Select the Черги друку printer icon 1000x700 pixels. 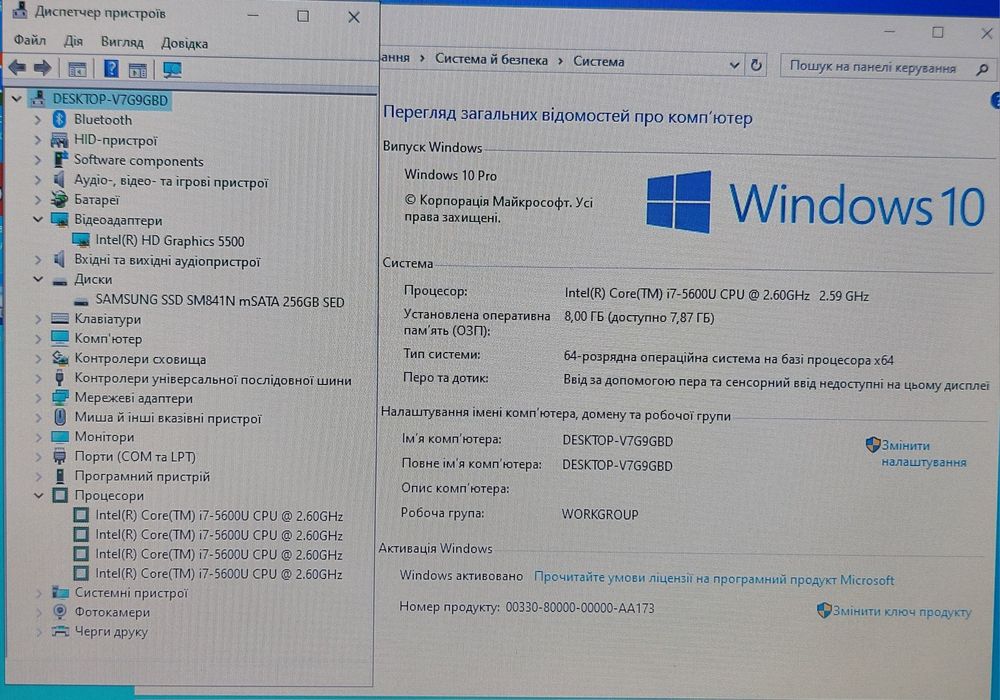[x=60, y=631]
